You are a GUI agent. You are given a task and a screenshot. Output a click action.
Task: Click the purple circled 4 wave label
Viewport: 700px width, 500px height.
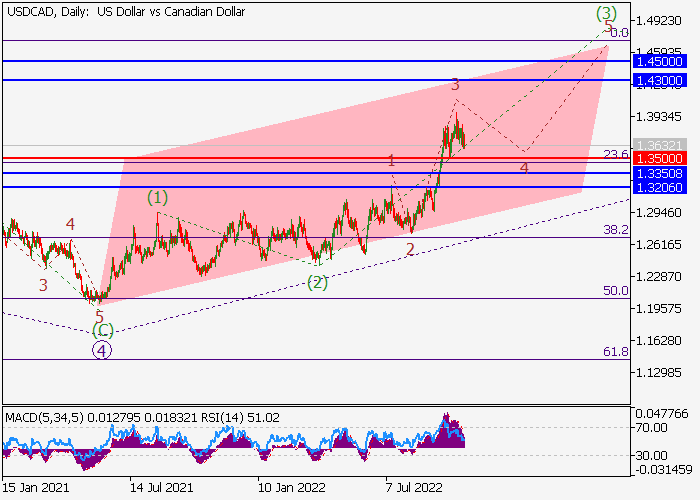[102, 350]
